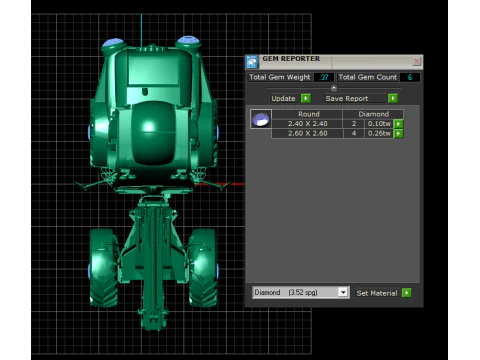Viewport: 480px width, 360px height.
Task: Collapse panel using the small up arrow handle
Action: tap(334, 88)
